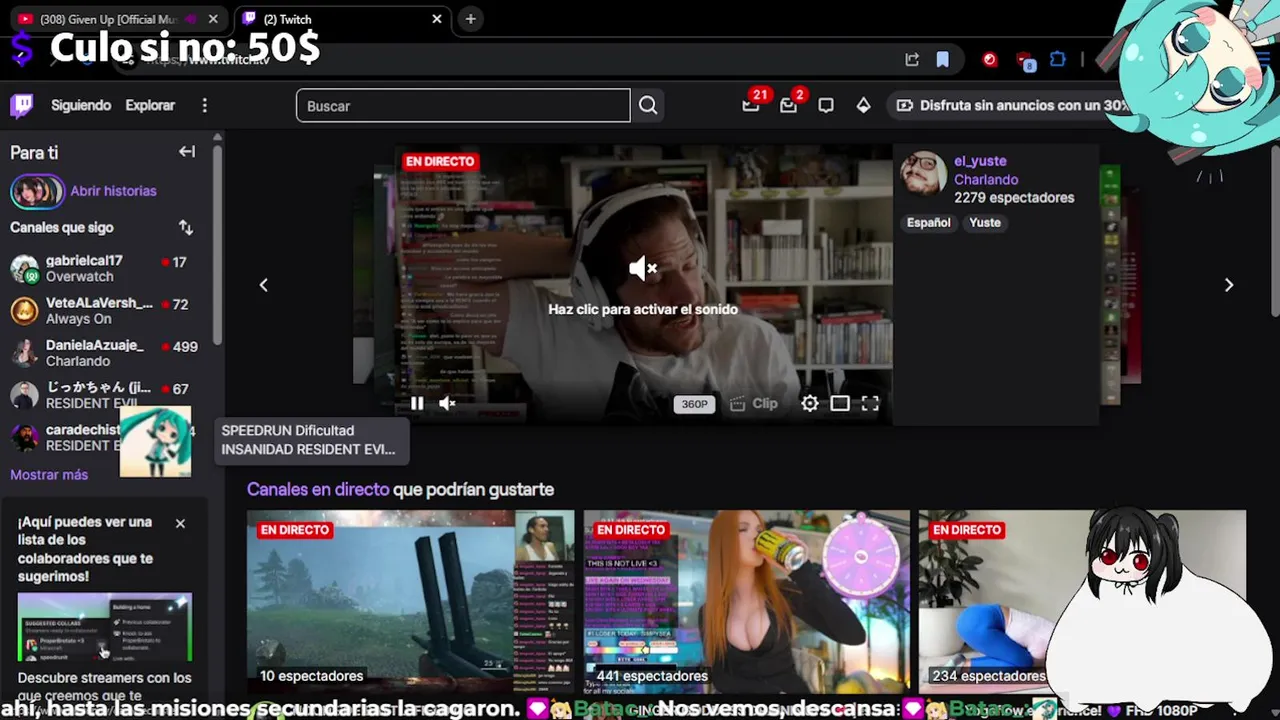
Task: Open the Siguiendo page
Action: [81, 105]
